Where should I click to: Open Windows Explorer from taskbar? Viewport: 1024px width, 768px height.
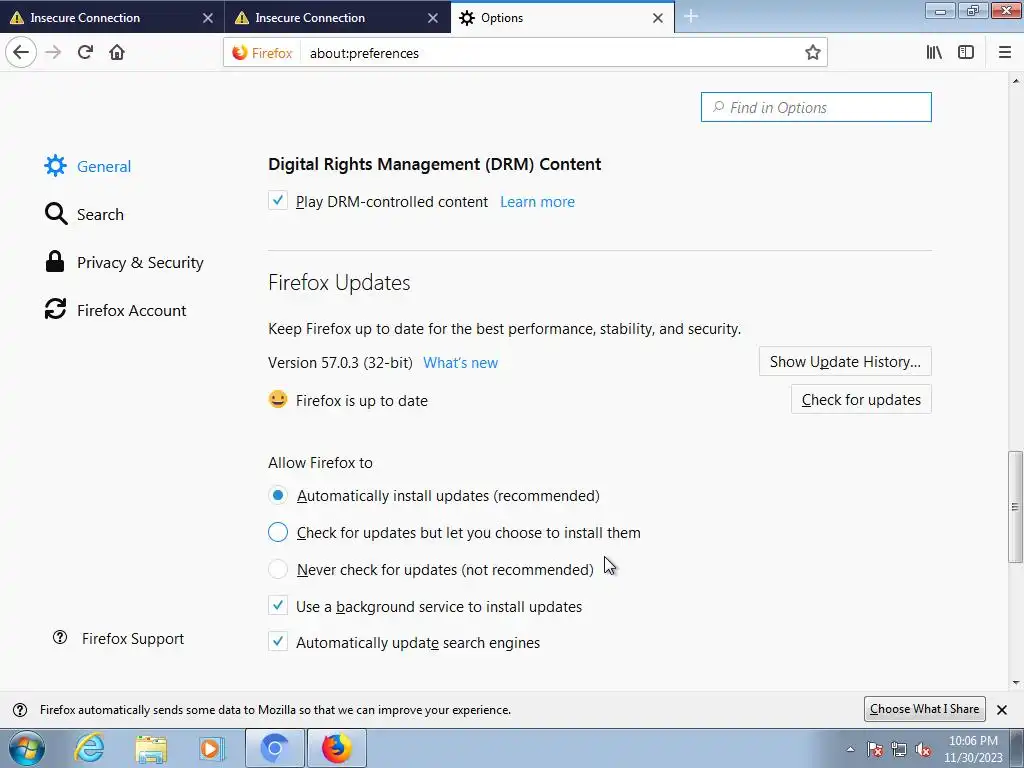click(151, 748)
